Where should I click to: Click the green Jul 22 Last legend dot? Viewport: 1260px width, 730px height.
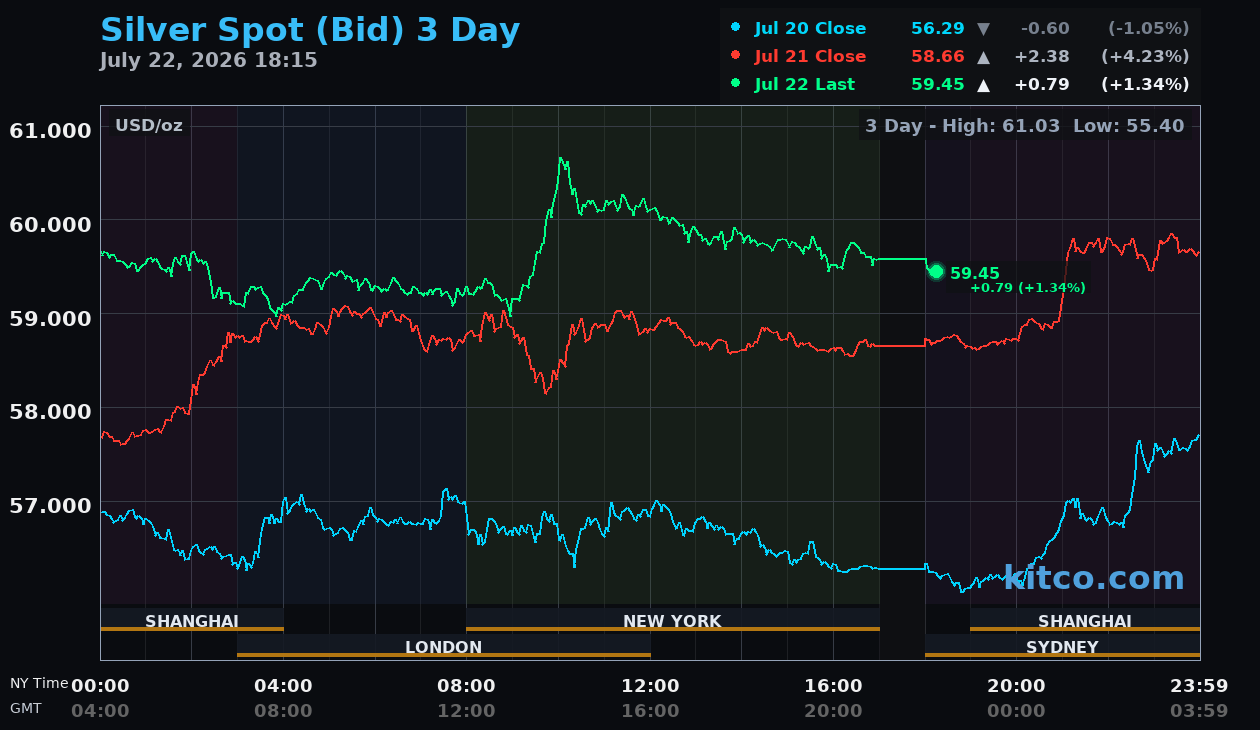pyautogui.click(x=736, y=84)
